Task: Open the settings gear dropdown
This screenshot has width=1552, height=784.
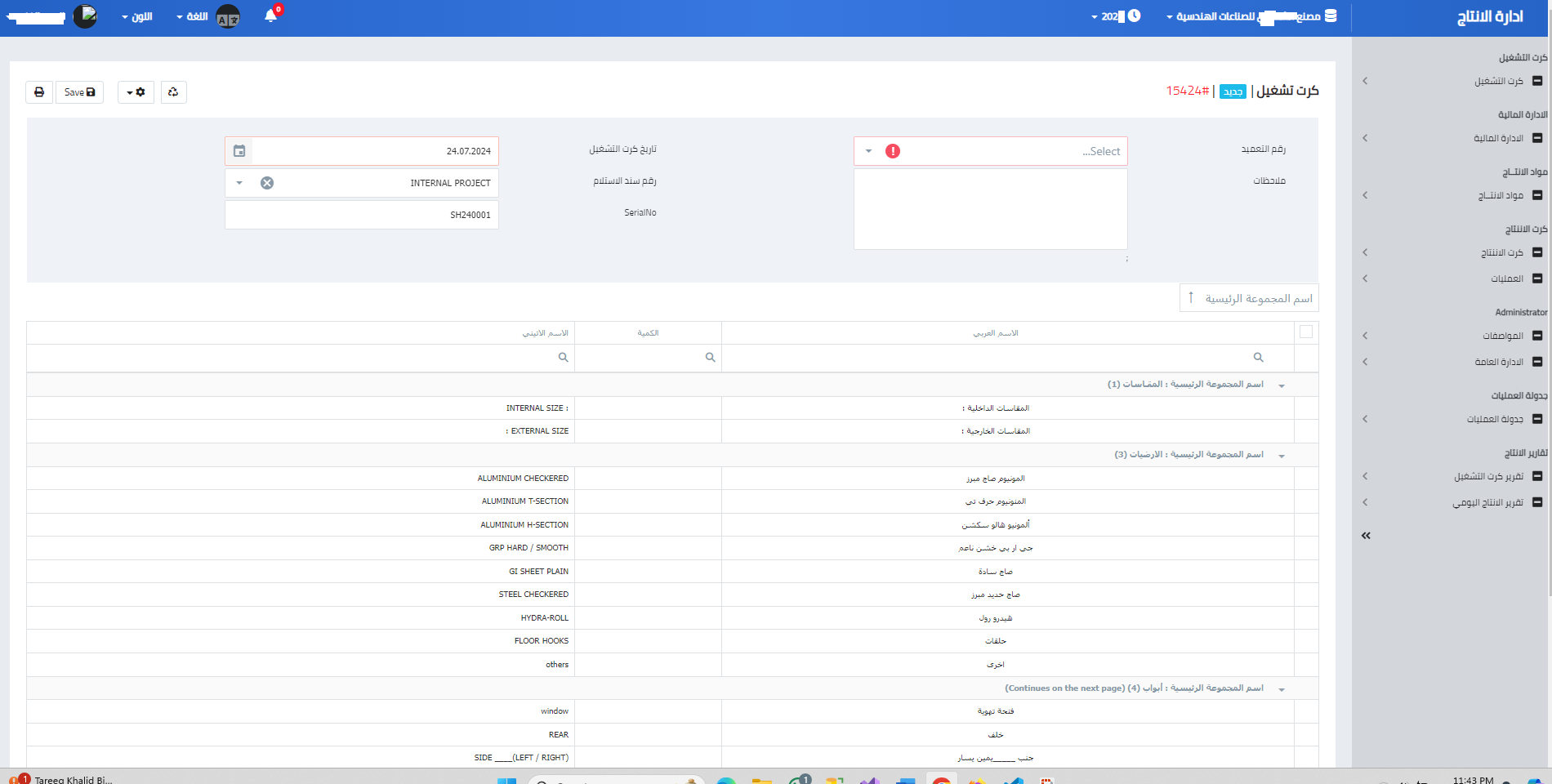Action: click(136, 92)
